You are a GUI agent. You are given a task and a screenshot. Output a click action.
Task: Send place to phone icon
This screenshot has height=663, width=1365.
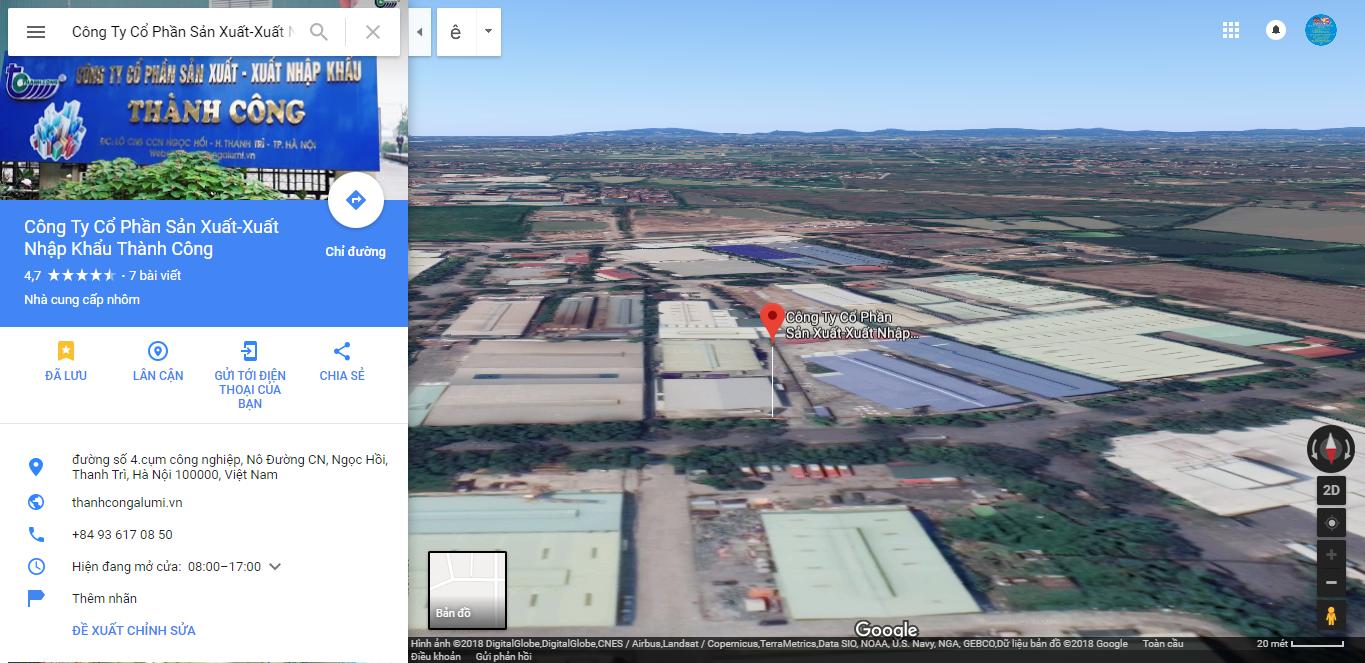tap(250, 351)
